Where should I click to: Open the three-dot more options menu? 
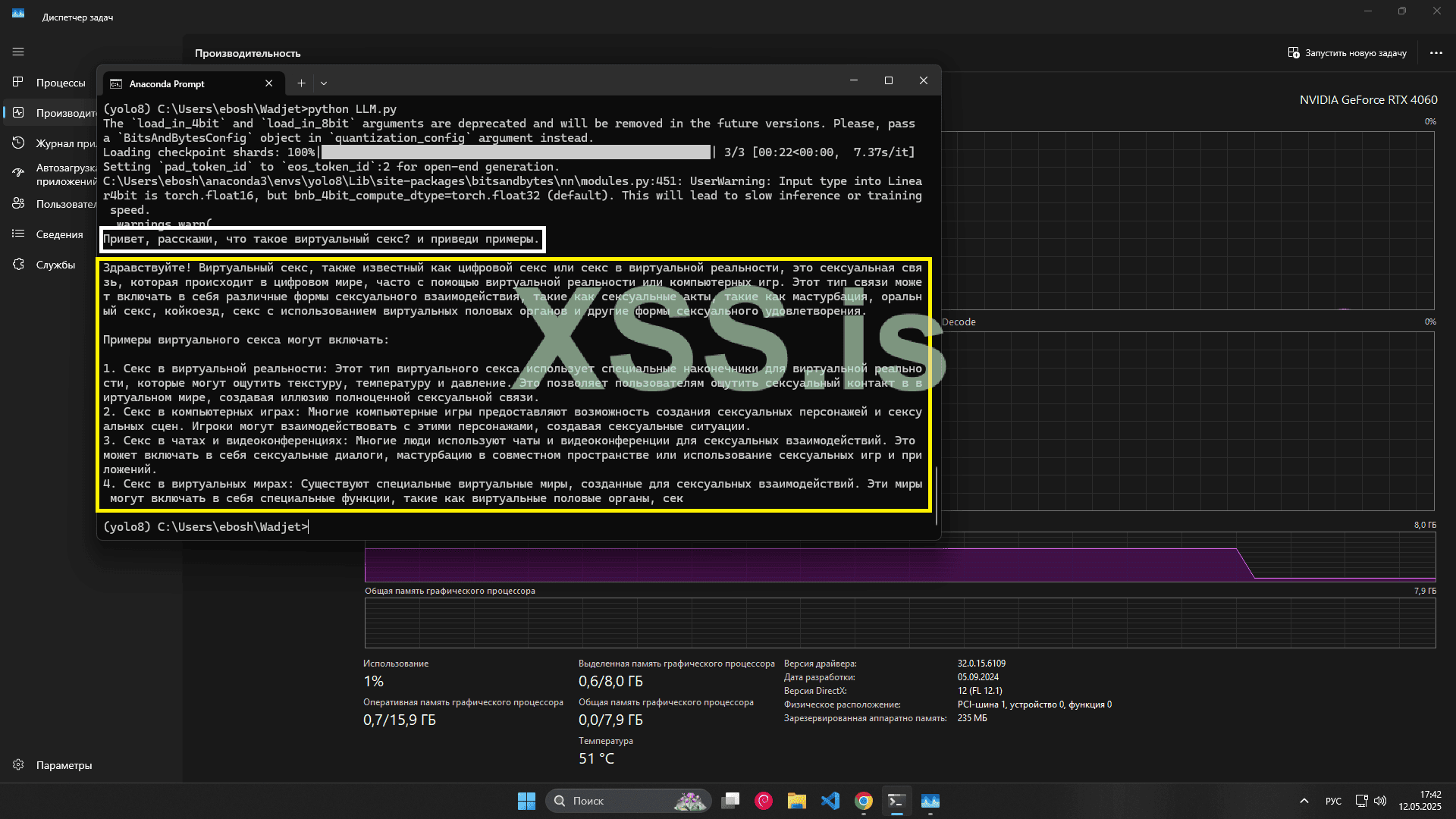[1436, 53]
